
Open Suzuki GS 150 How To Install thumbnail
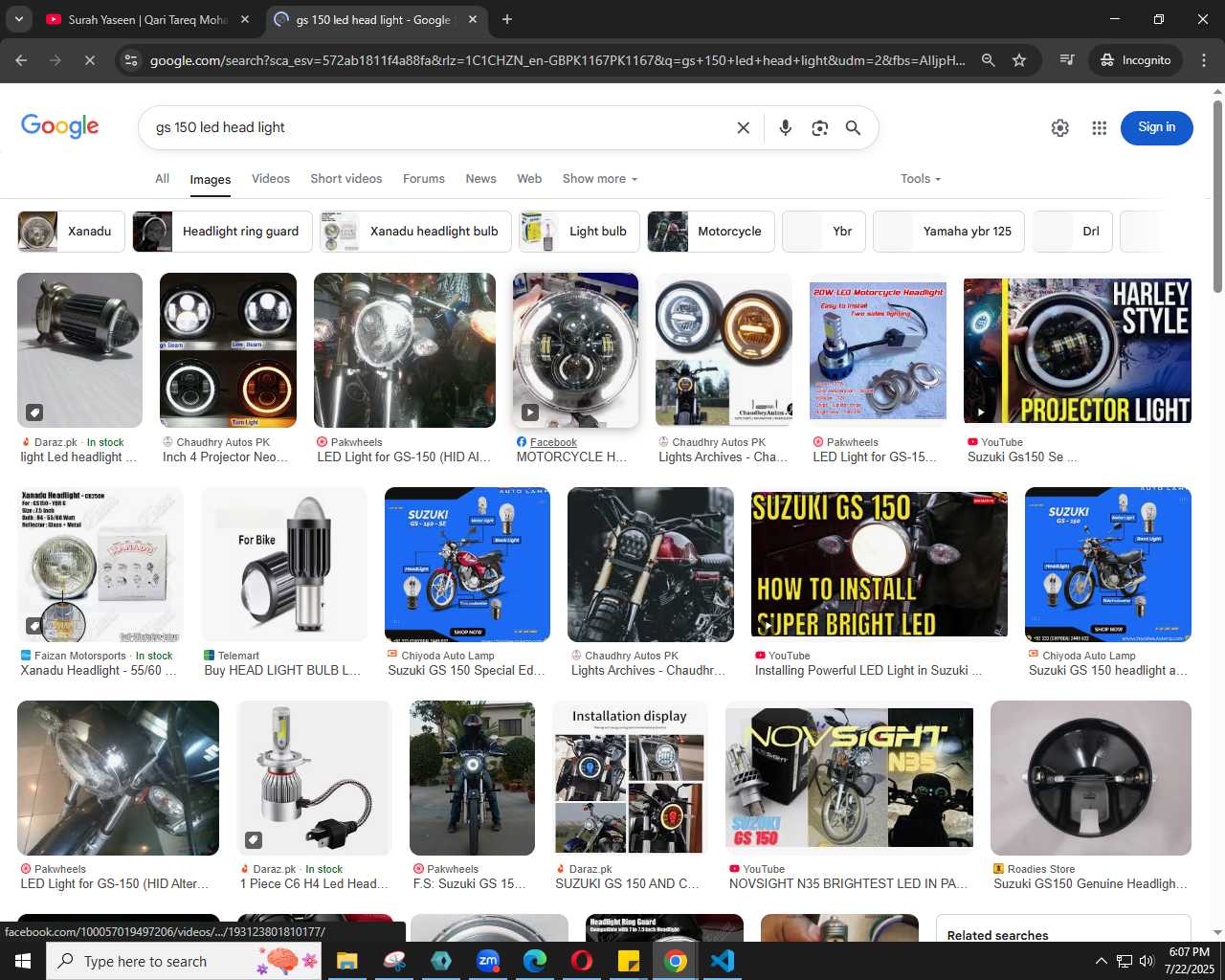point(879,564)
